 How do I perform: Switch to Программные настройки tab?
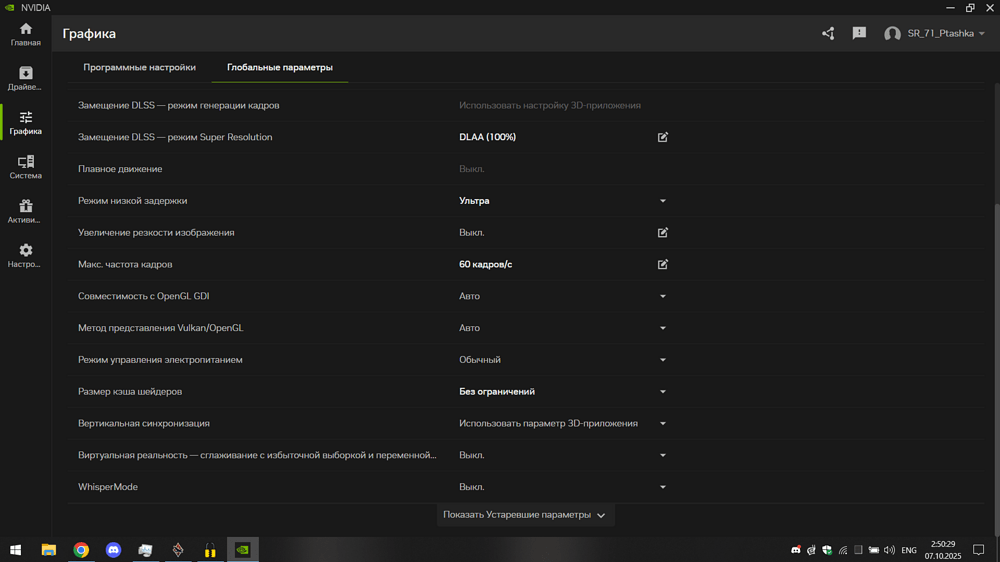pyautogui.click(x=139, y=68)
